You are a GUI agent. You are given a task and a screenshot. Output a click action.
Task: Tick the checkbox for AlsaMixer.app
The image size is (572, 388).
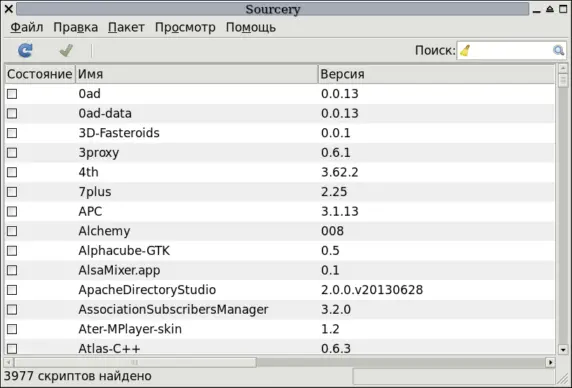coord(12,270)
